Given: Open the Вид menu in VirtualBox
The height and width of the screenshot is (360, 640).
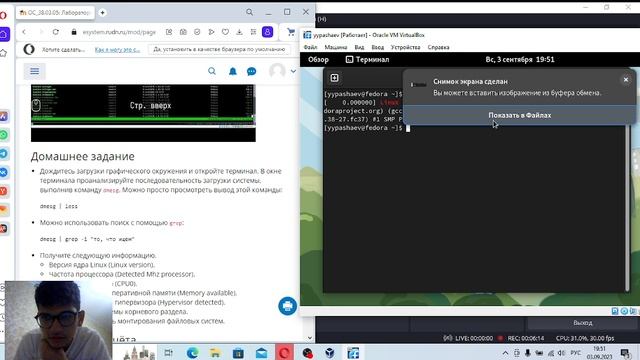Looking at the screenshot, I should tap(359, 47).
